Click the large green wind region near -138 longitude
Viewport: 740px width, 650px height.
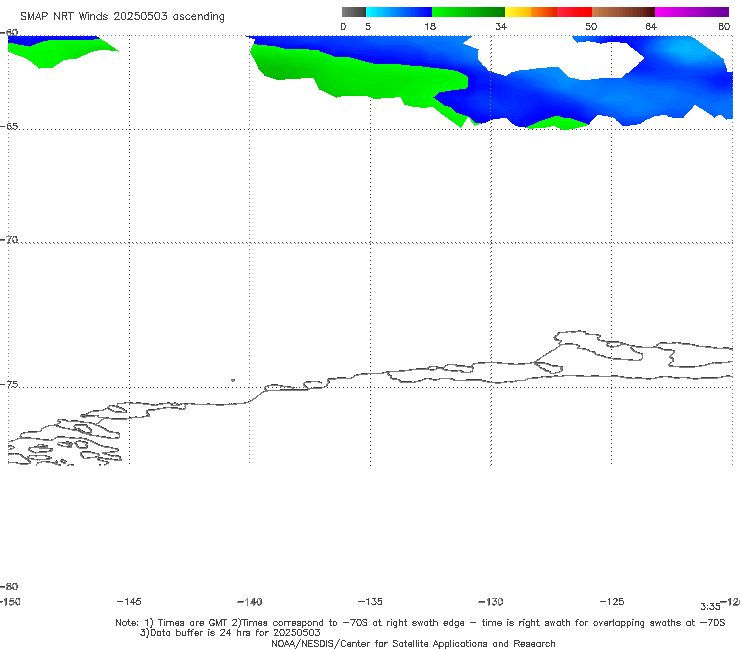359,76
